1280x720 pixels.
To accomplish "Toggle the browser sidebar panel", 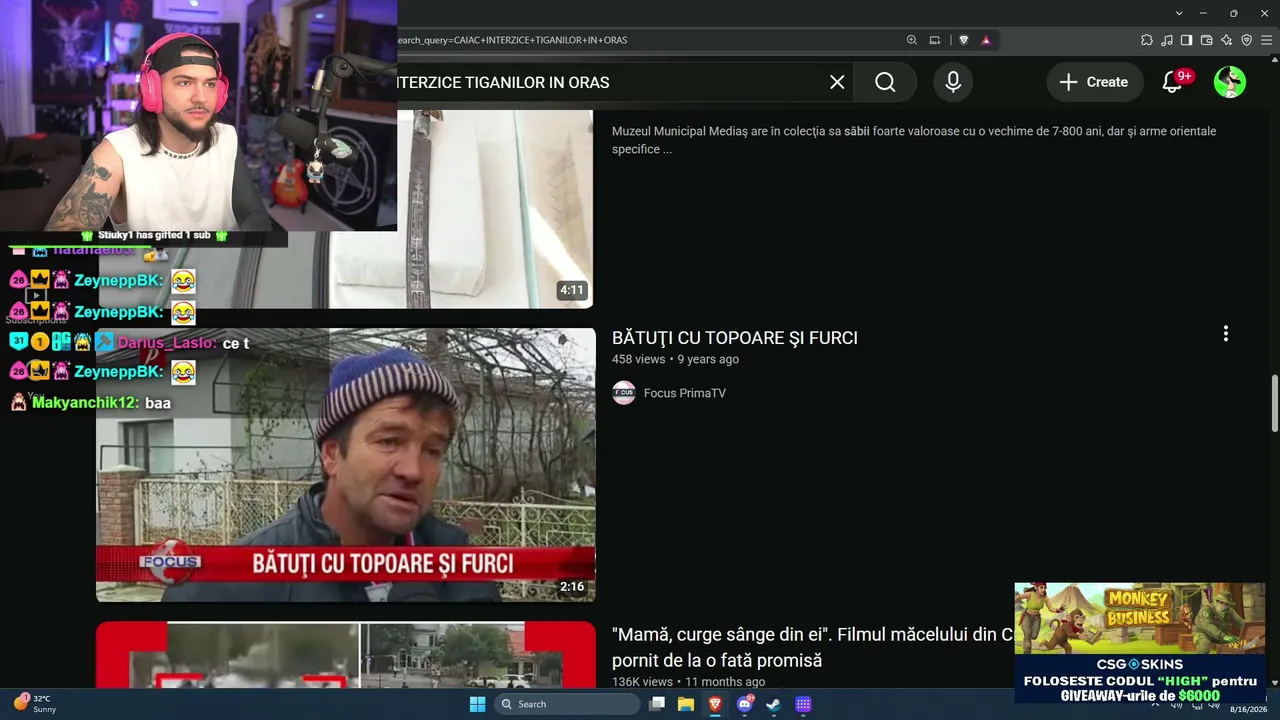I will (1186, 40).
